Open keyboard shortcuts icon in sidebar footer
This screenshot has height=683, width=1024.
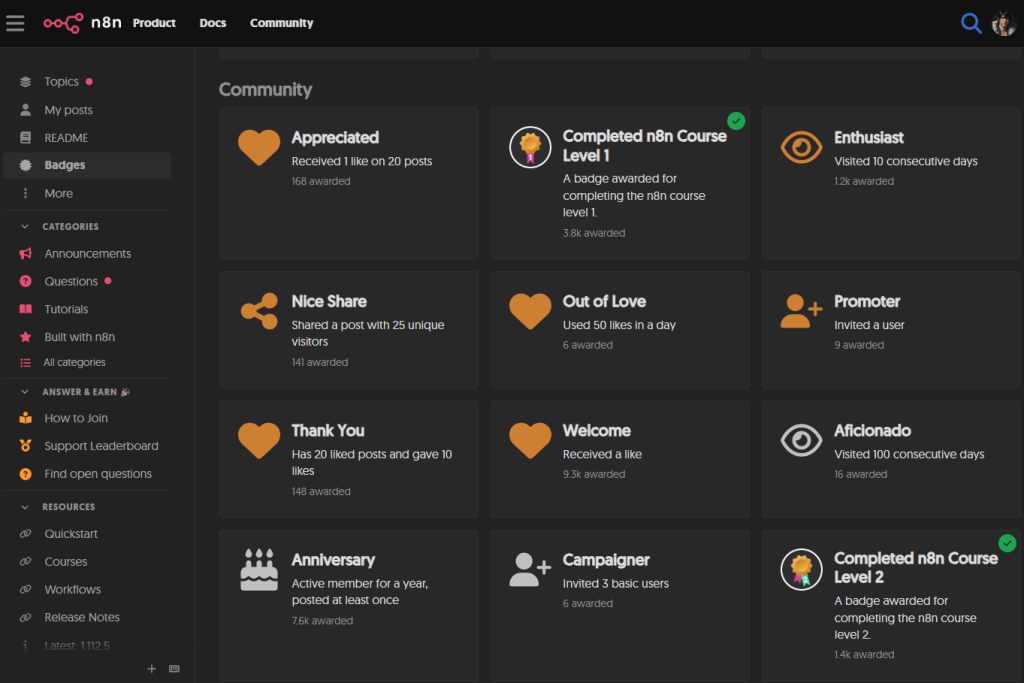tap(174, 669)
